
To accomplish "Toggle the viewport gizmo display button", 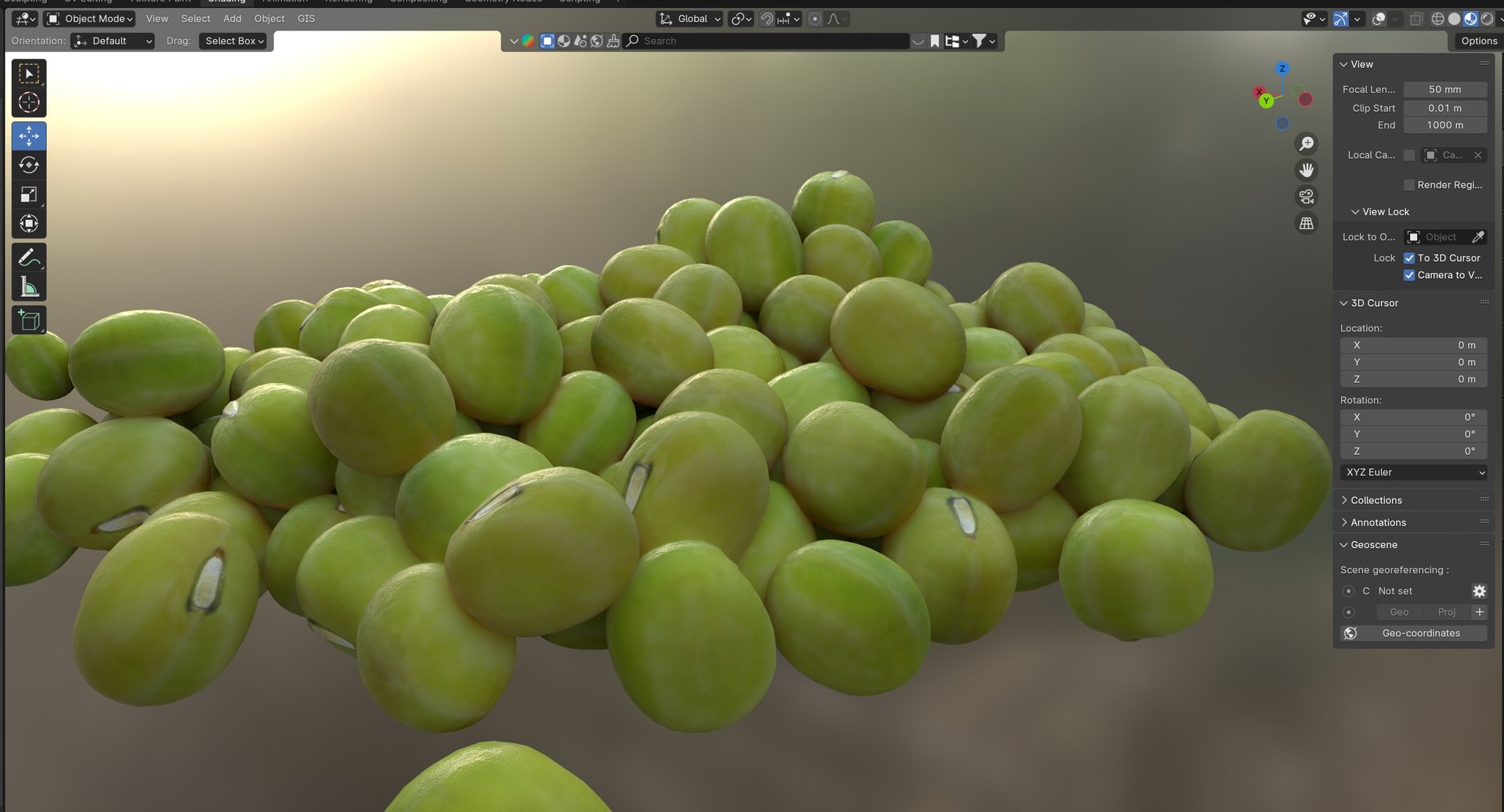I will (x=1340, y=19).
